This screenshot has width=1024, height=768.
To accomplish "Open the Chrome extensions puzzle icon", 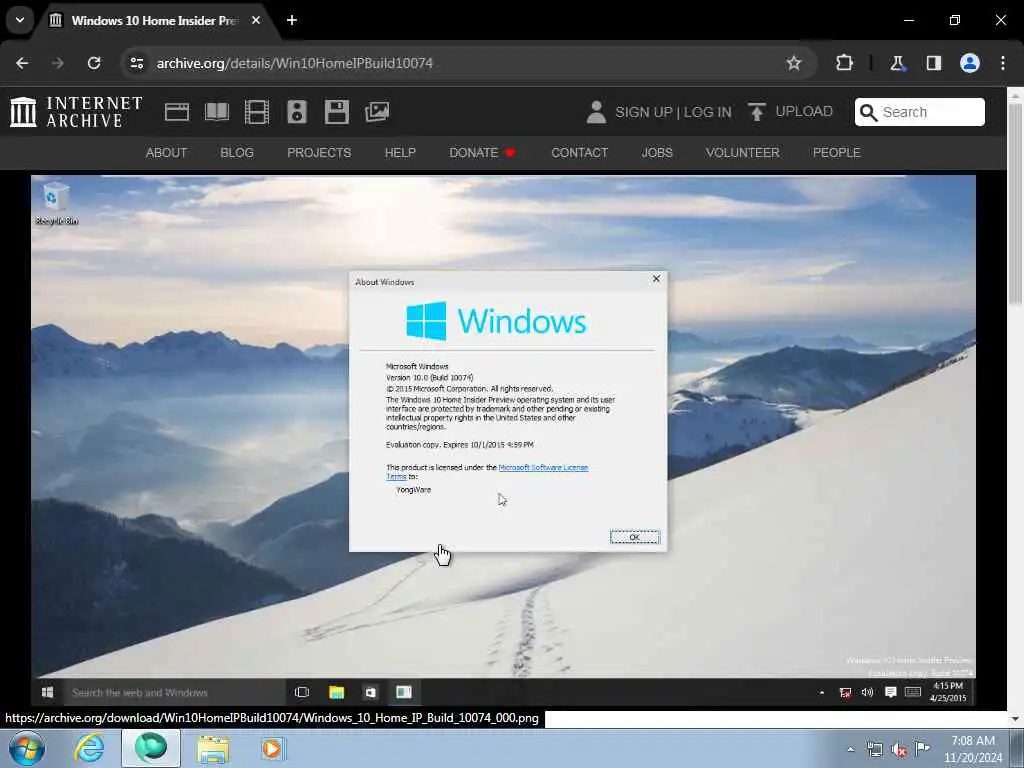I will [x=844, y=63].
